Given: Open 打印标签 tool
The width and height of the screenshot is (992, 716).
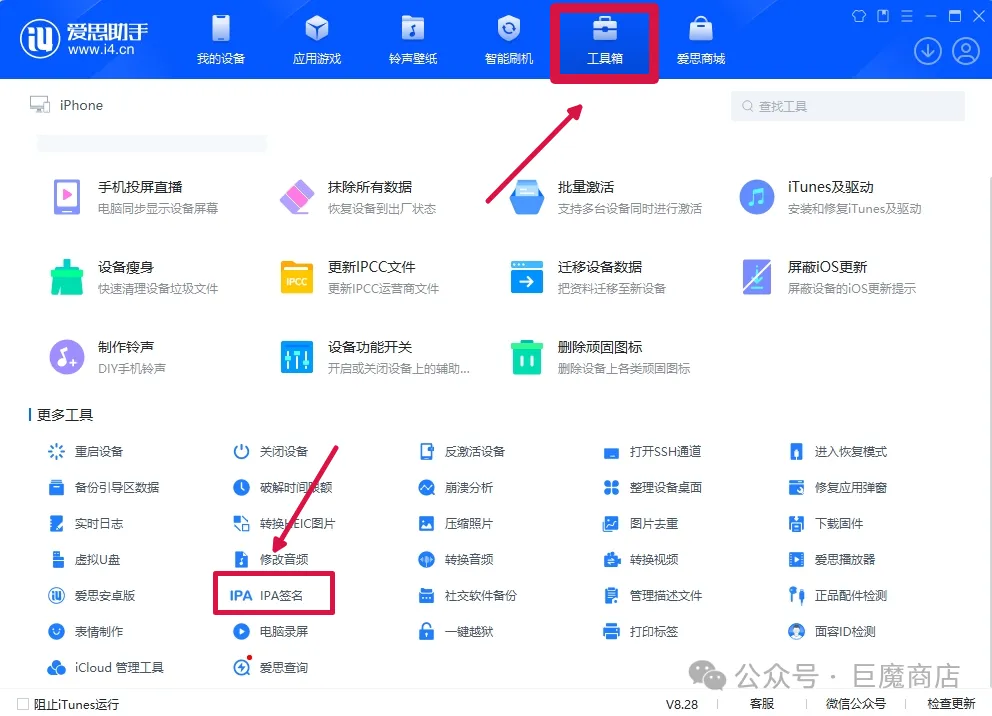Looking at the screenshot, I should [640, 632].
